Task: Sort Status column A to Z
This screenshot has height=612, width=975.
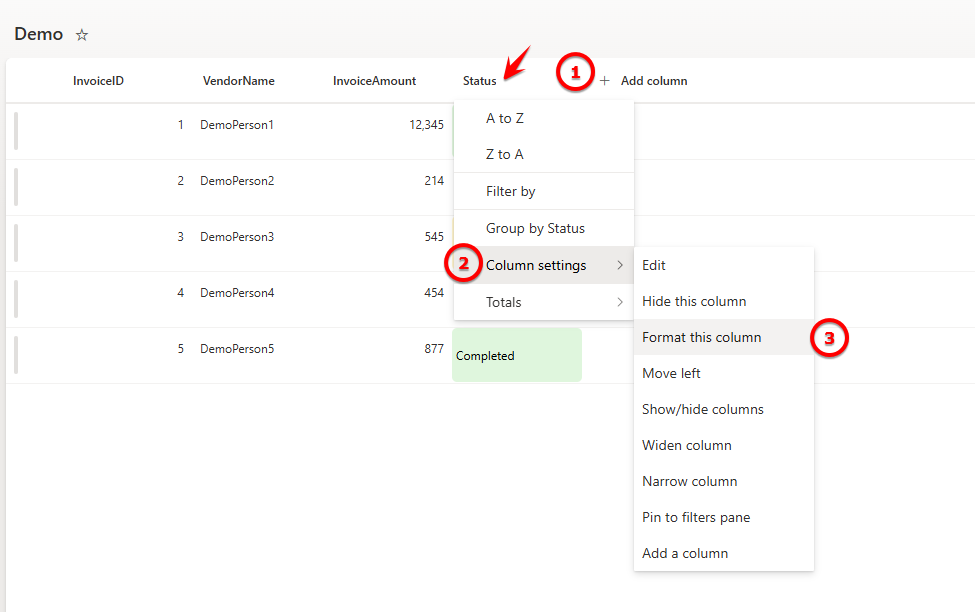Action: [x=505, y=118]
